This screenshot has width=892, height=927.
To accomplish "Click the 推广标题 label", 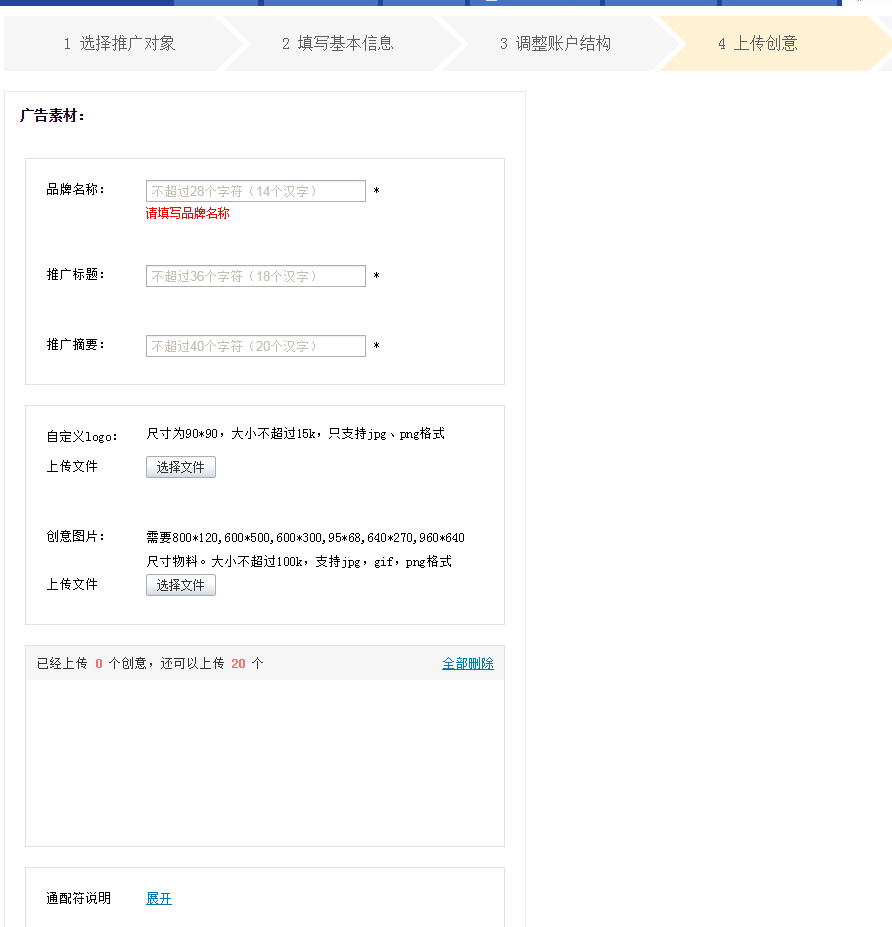I will click(x=76, y=274).
